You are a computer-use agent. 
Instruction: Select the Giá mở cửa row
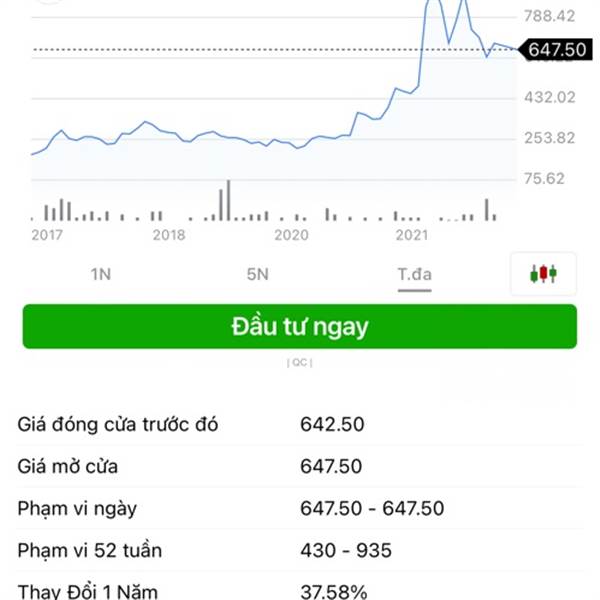tap(300, 466)
